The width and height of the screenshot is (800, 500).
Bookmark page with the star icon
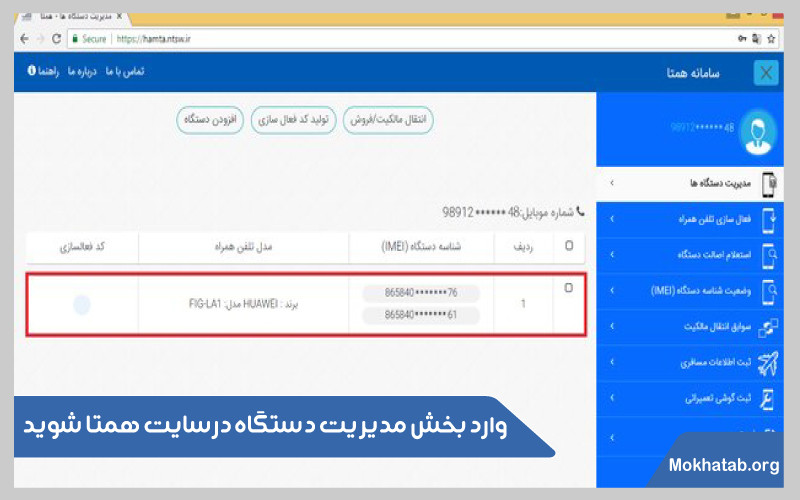tap(771, 39)
